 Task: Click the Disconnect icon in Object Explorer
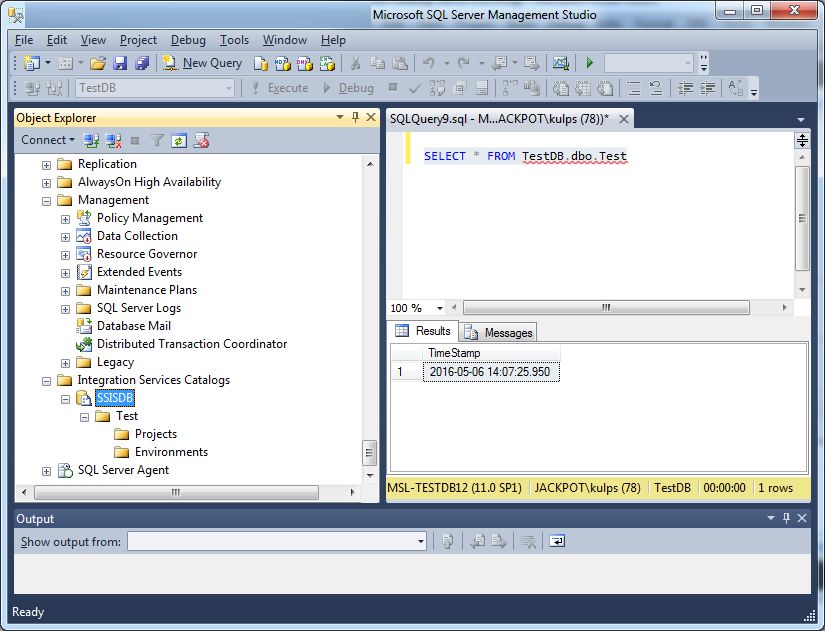tap(114, 141)
